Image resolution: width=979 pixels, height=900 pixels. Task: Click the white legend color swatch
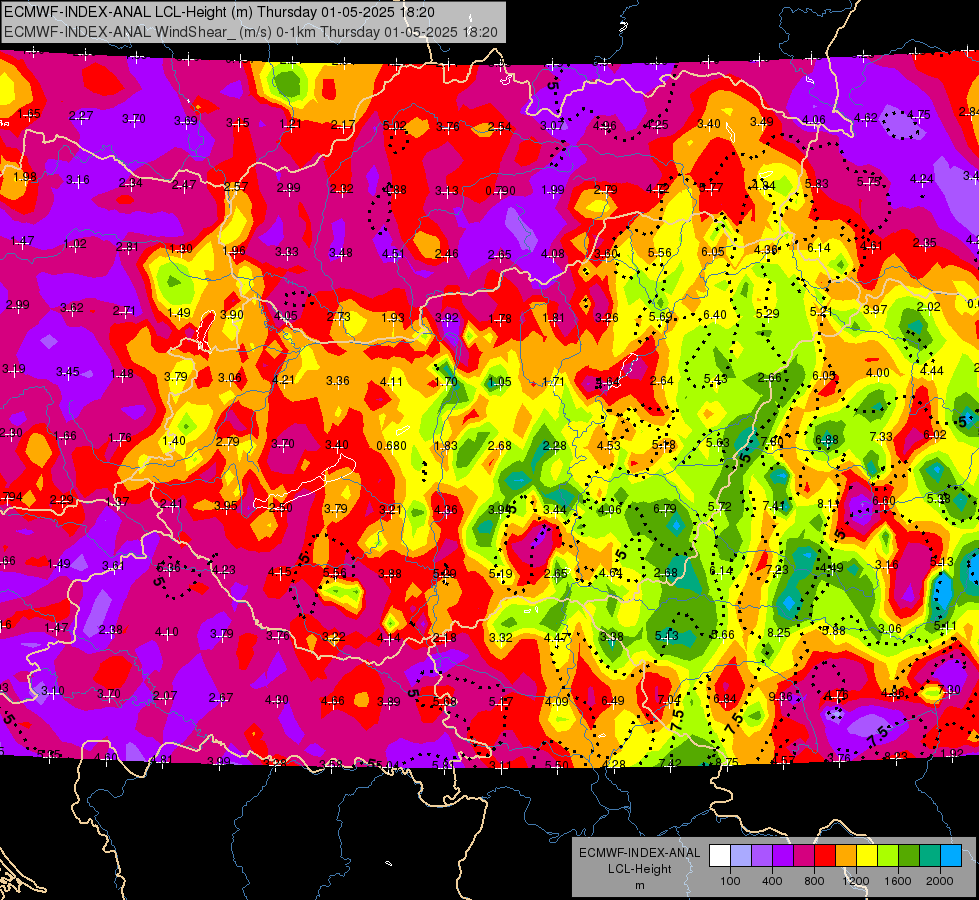click(720, 856)
